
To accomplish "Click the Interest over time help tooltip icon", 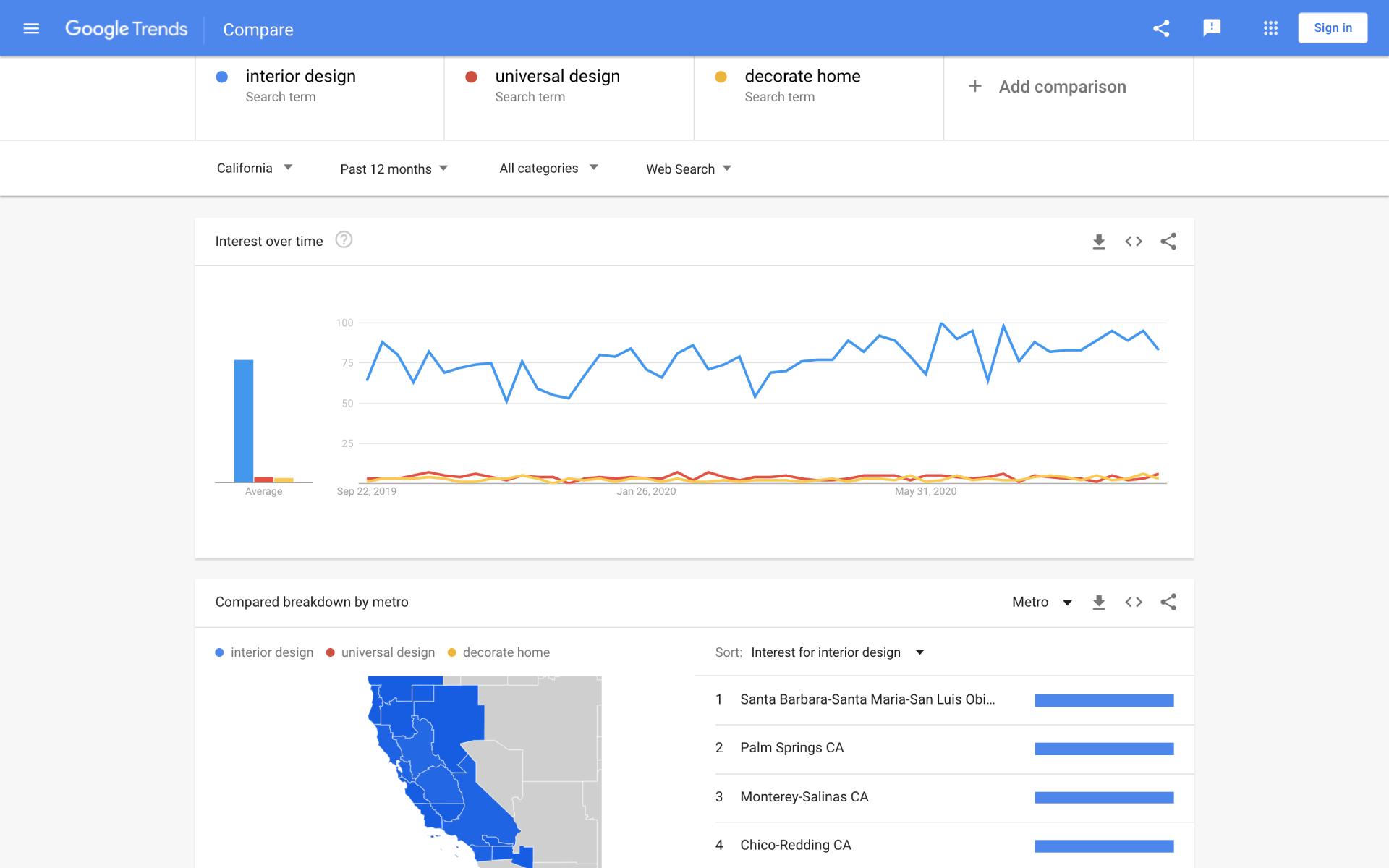I will pyautogui.click(x=344, y=240).
